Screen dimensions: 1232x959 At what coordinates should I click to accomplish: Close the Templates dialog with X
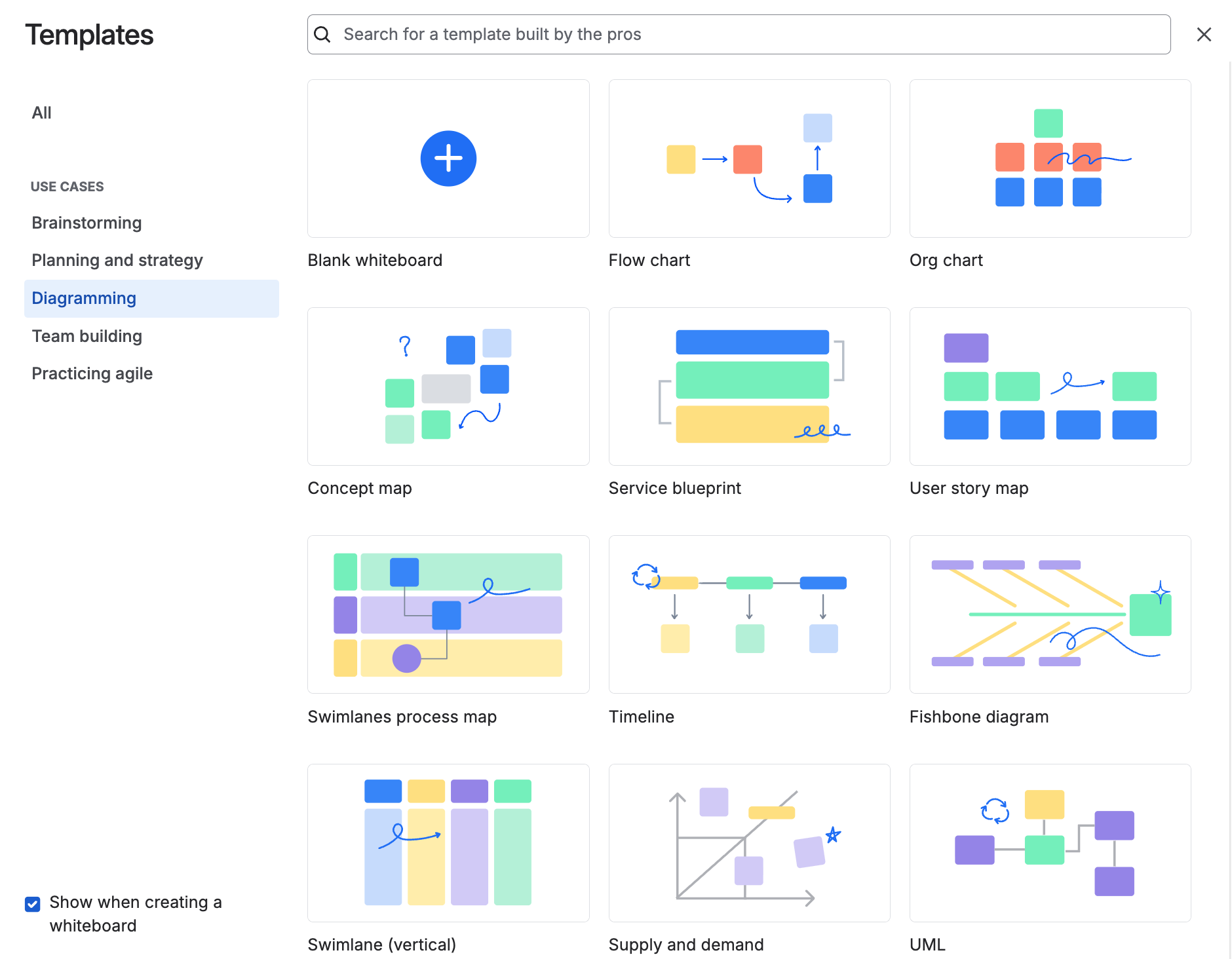[x=1204, y=34]
